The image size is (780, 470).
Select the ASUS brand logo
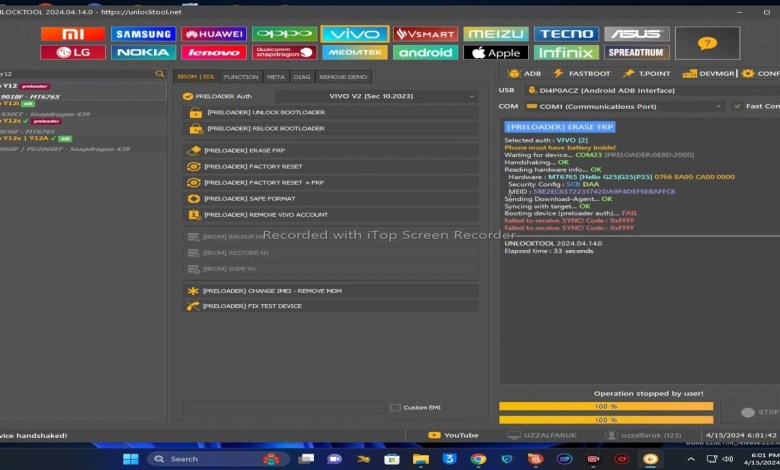pos(637,34)
